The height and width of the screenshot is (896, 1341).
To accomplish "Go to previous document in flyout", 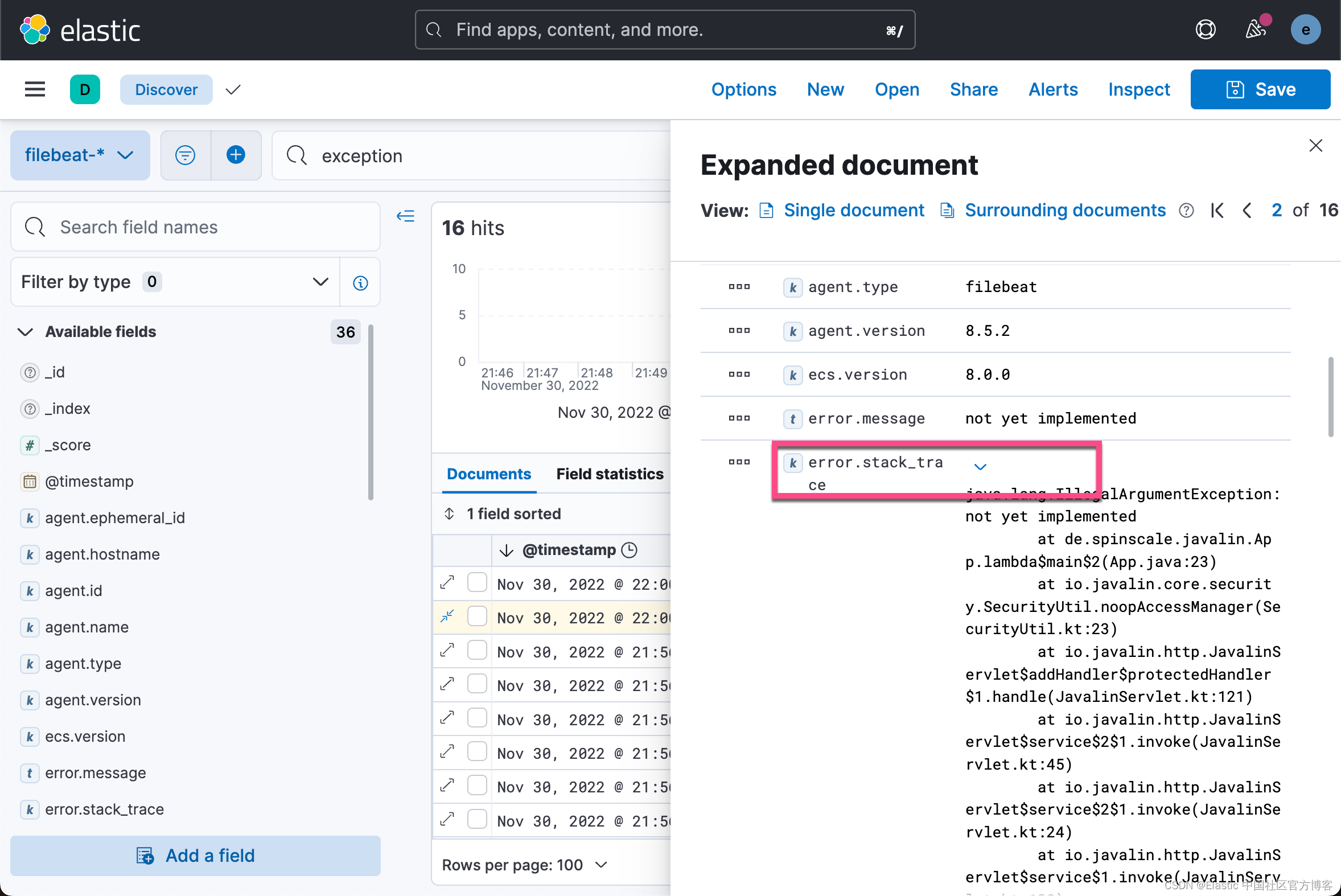I will click(x=1247, y=210).
